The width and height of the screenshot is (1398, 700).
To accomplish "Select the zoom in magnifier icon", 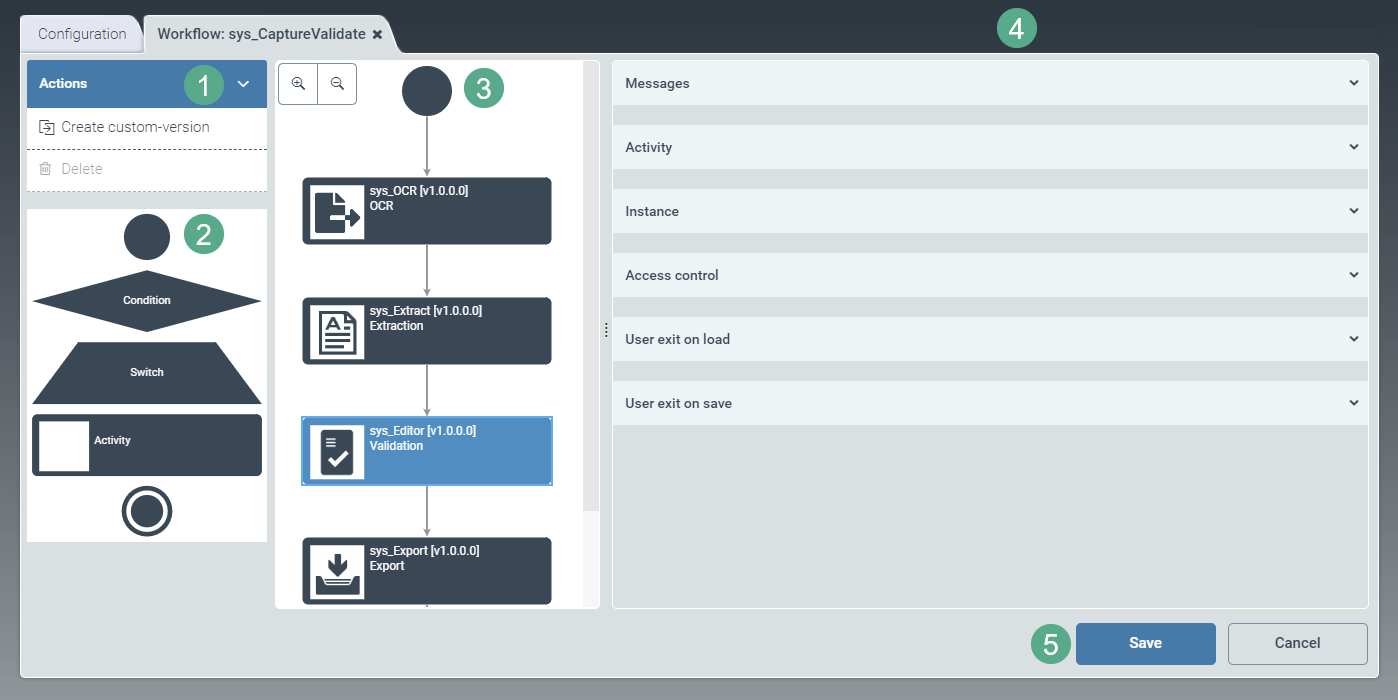I will (x=297, y=84).
